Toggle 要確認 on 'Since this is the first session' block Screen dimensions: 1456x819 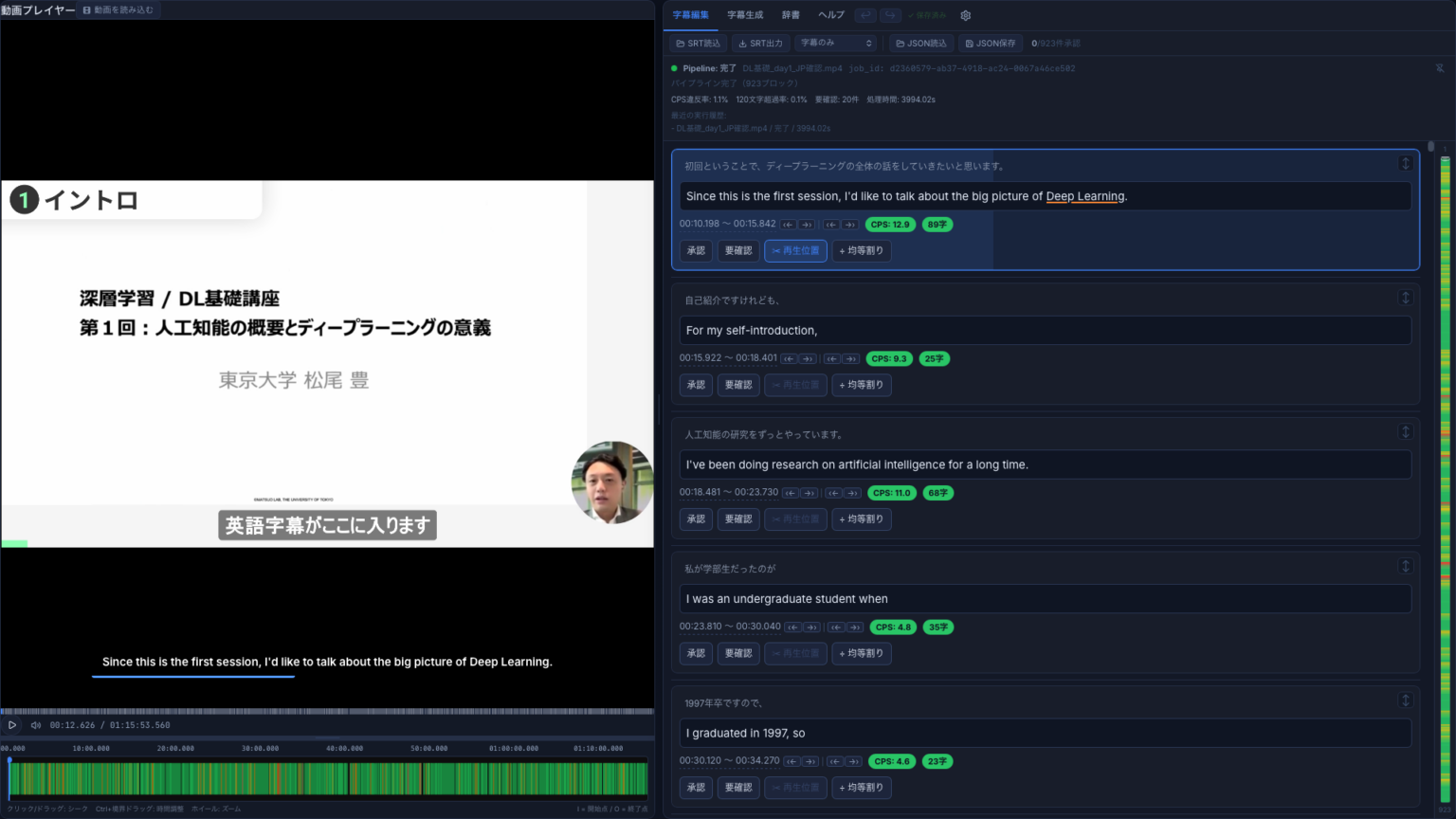(738, 251)
